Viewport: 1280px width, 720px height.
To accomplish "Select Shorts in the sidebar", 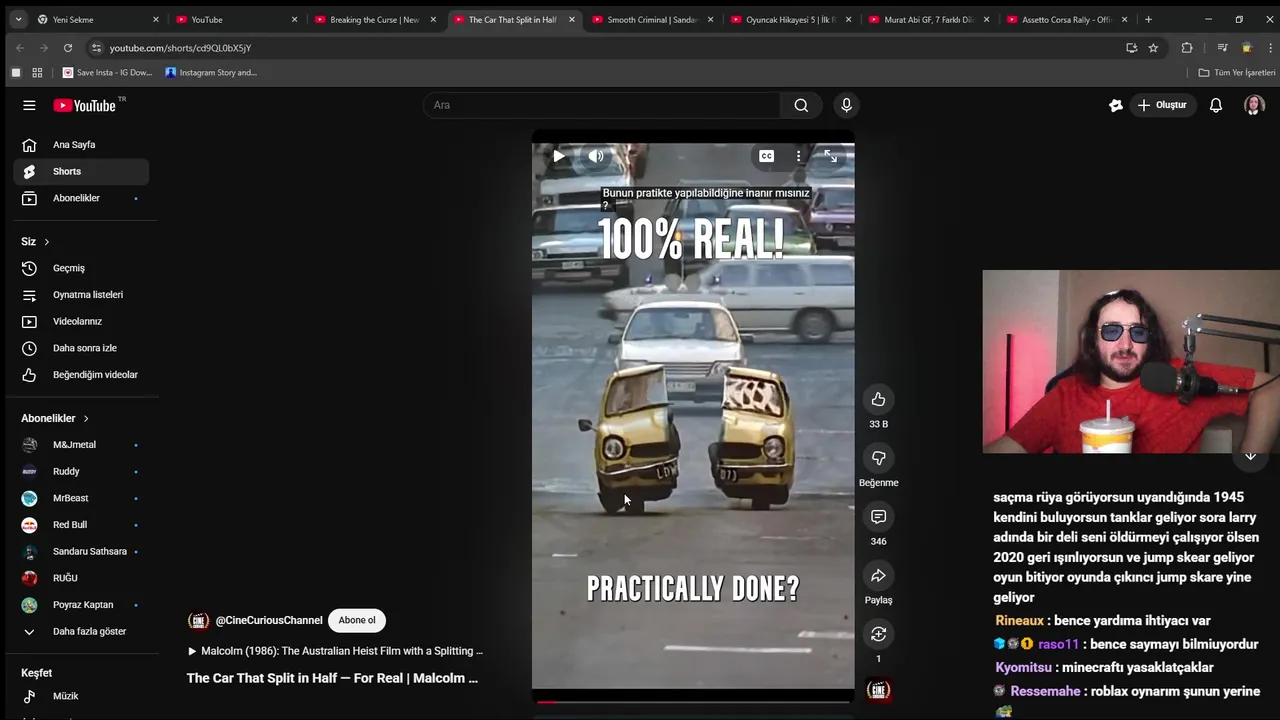I will (x=82, y=172).
